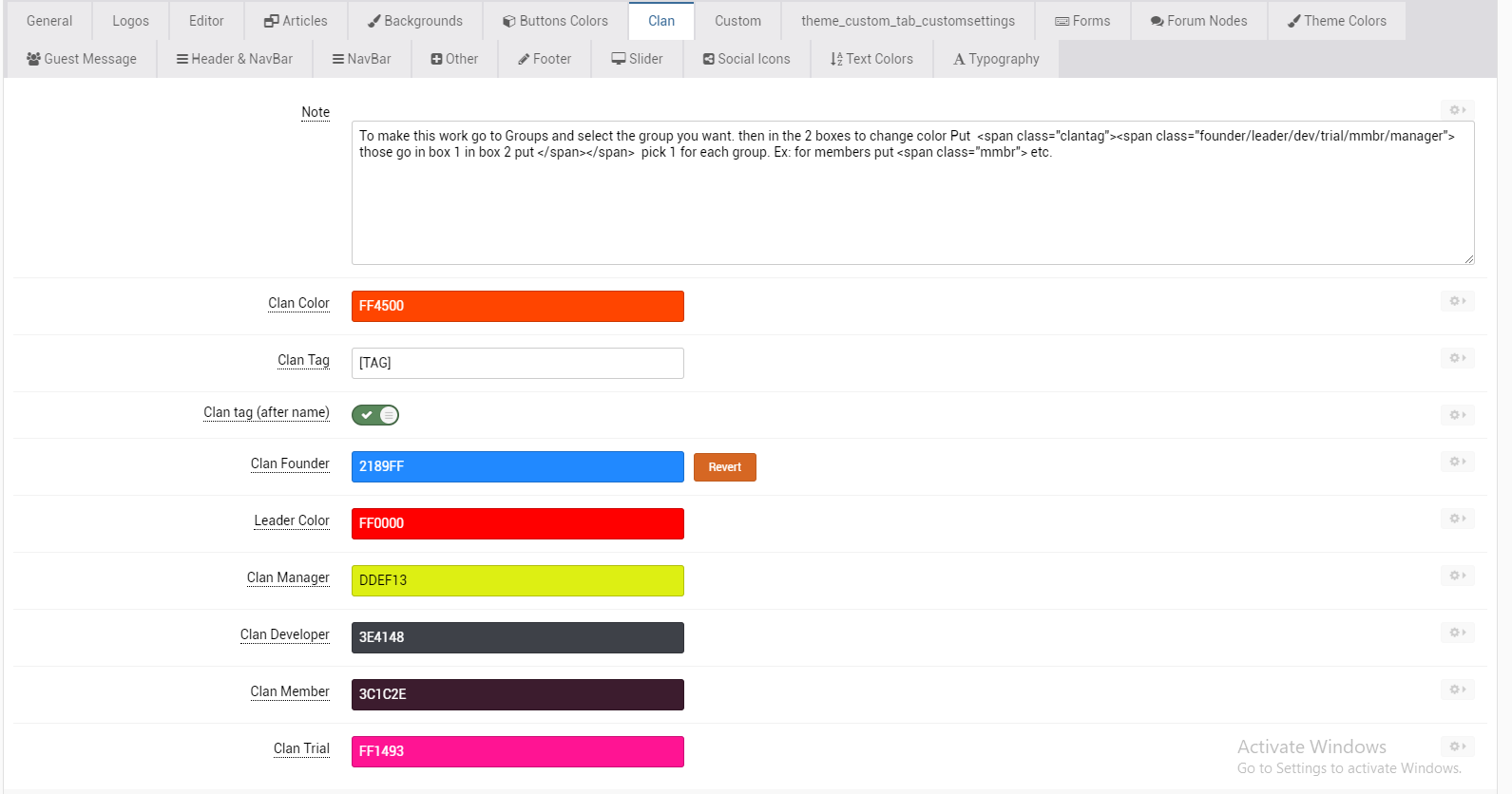Switch to the NavBar tab
1512x794 pixels.
(x=361, y=59)
